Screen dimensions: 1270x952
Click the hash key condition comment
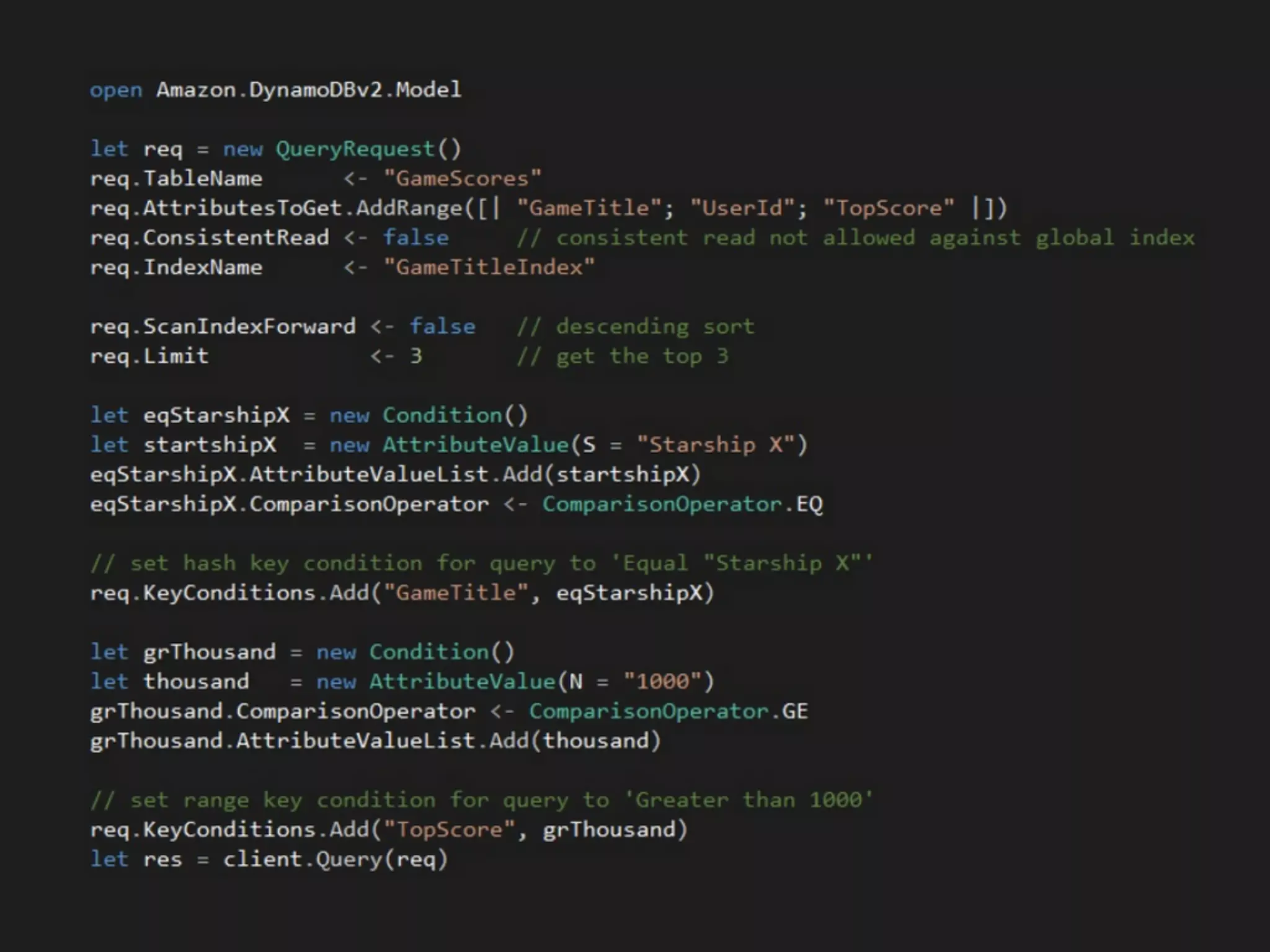click(x=481, y=563)
